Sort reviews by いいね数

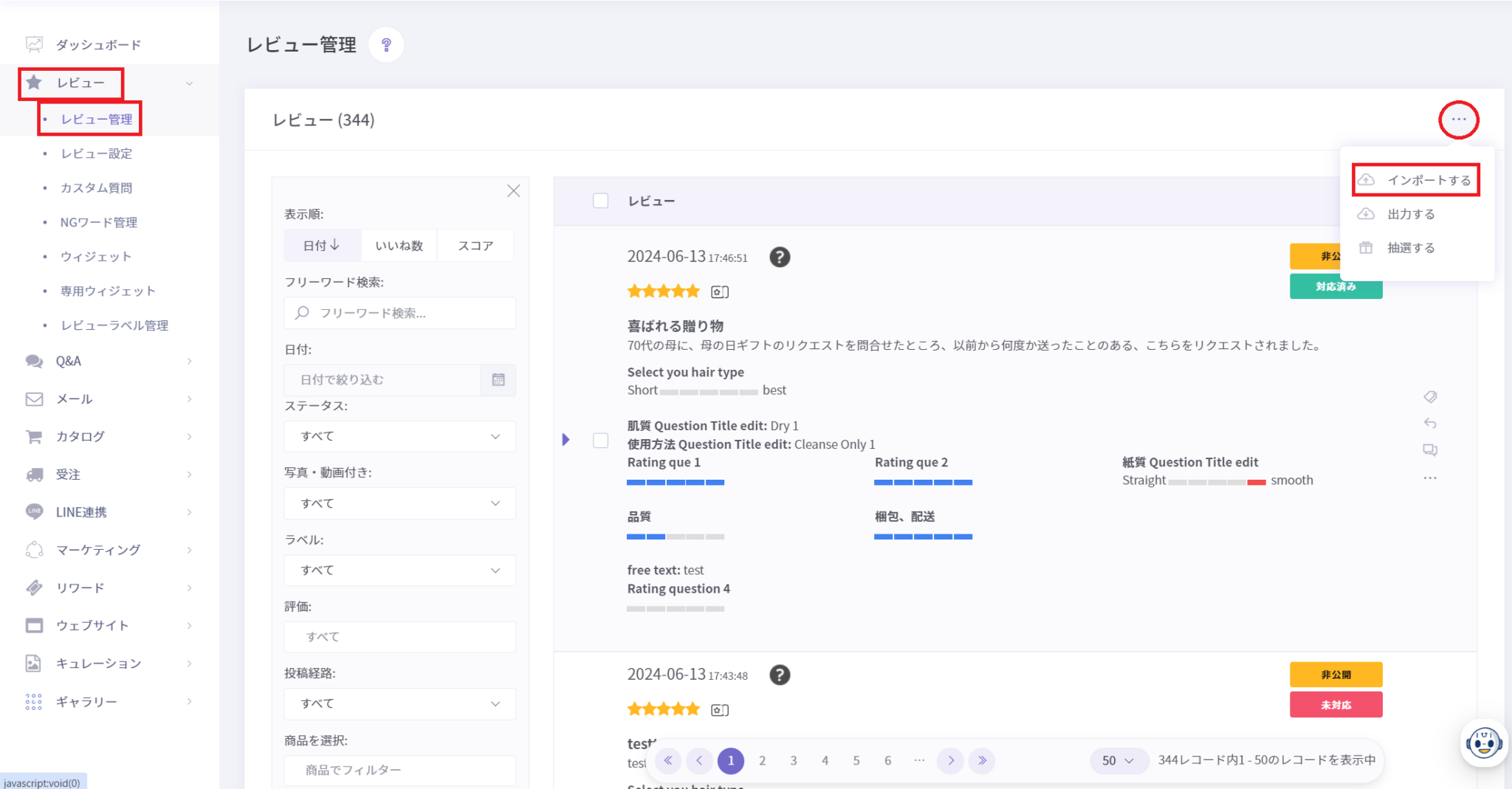[x=399, y=246]
